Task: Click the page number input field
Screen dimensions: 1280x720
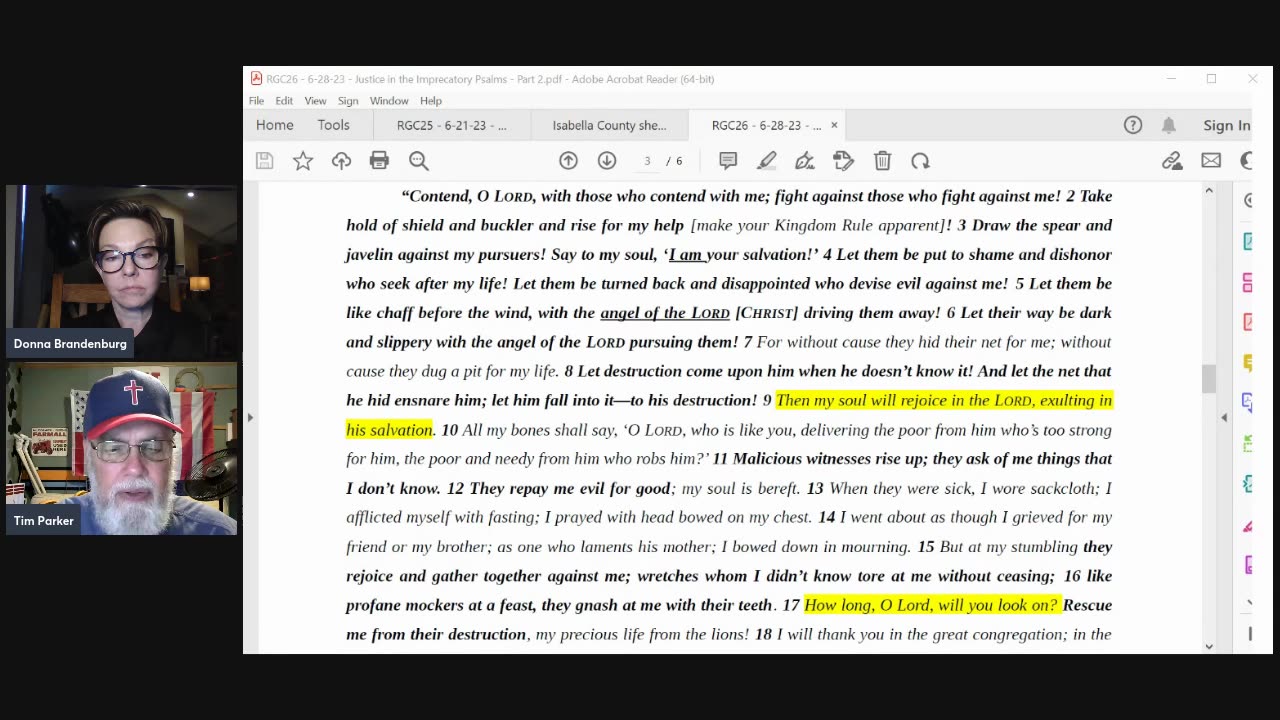Action: pos(647,161)
